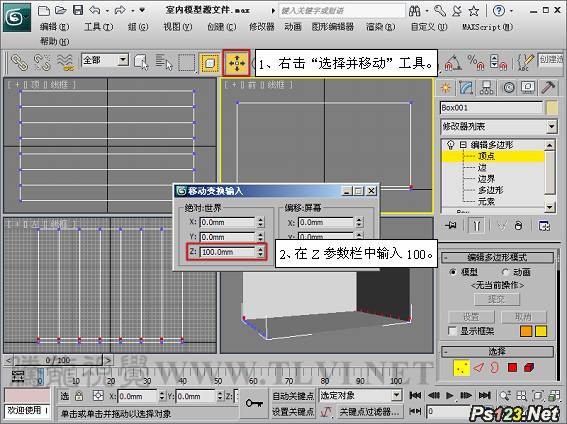Click the Save File floppy icon
Viewport: 567px width, 424px height.
(x=78, y=10)
